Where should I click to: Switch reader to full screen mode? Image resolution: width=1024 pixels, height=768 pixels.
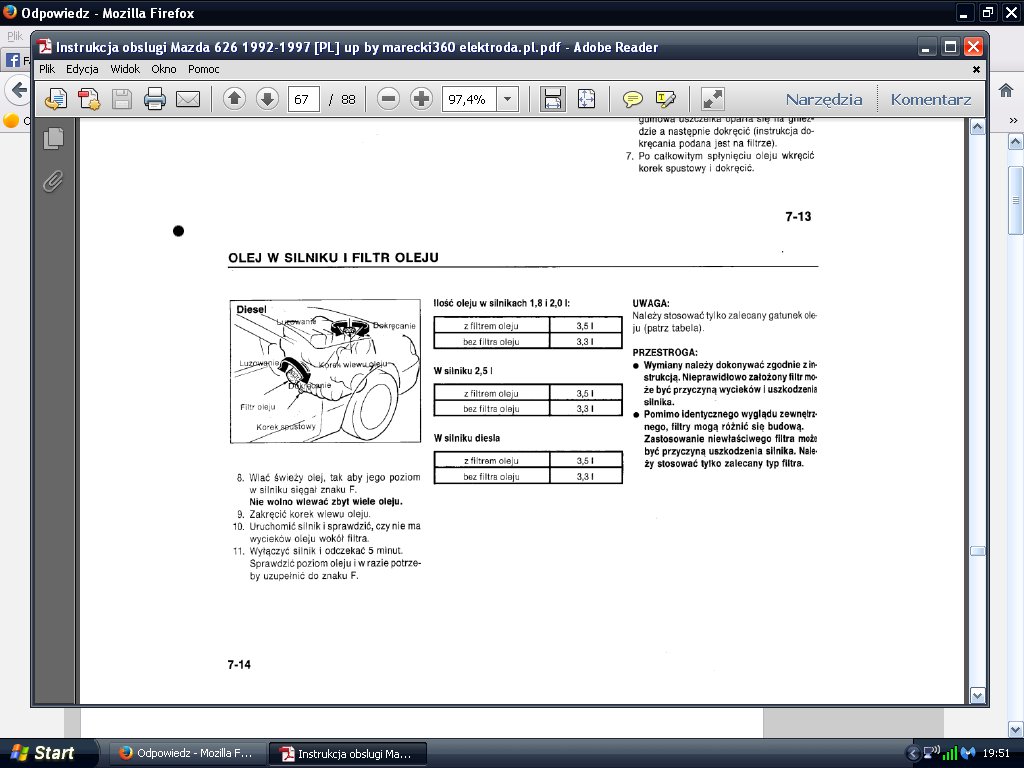tap(713, 99)
